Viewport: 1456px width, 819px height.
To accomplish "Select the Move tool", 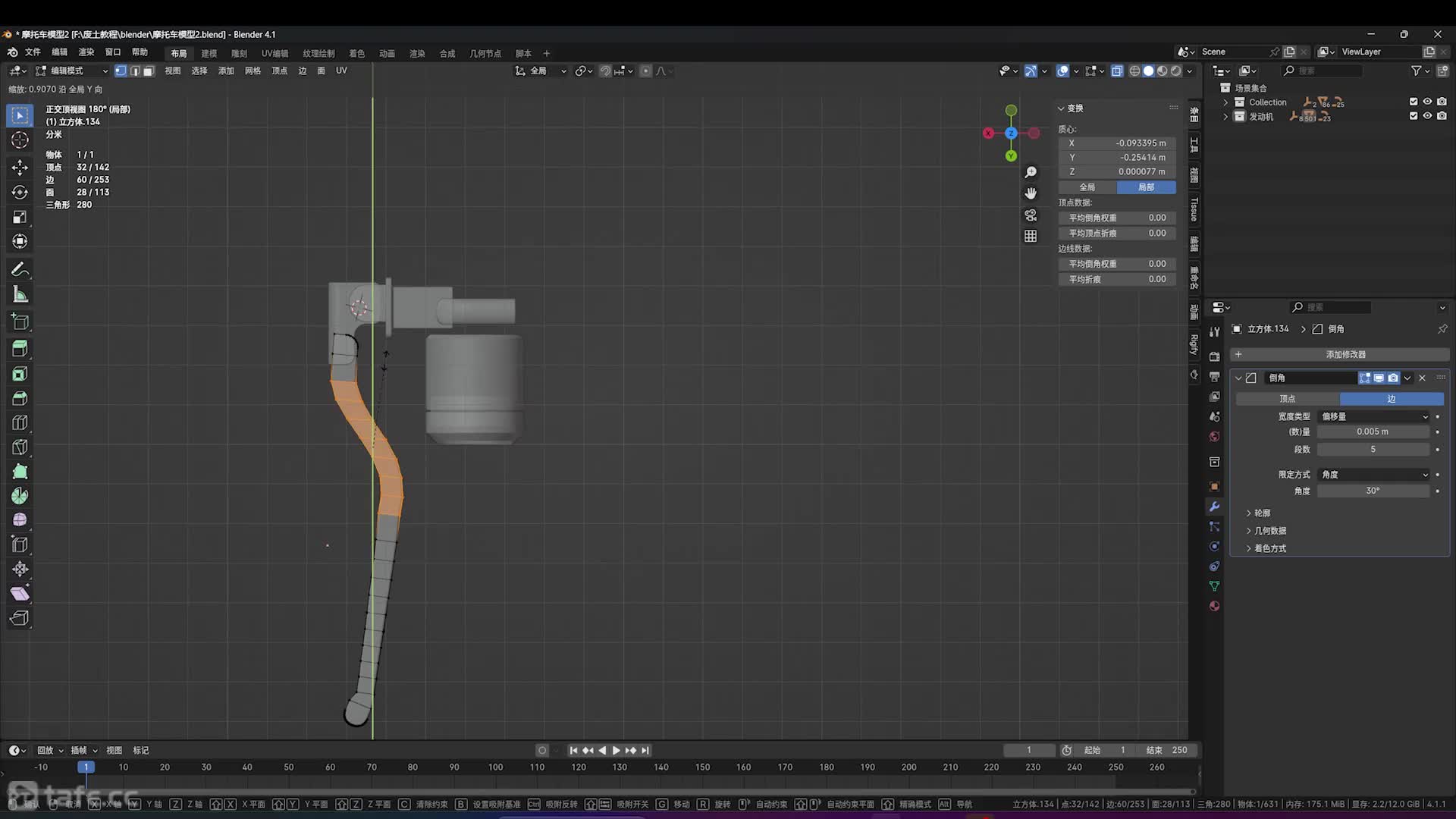I will click(20, 167).
